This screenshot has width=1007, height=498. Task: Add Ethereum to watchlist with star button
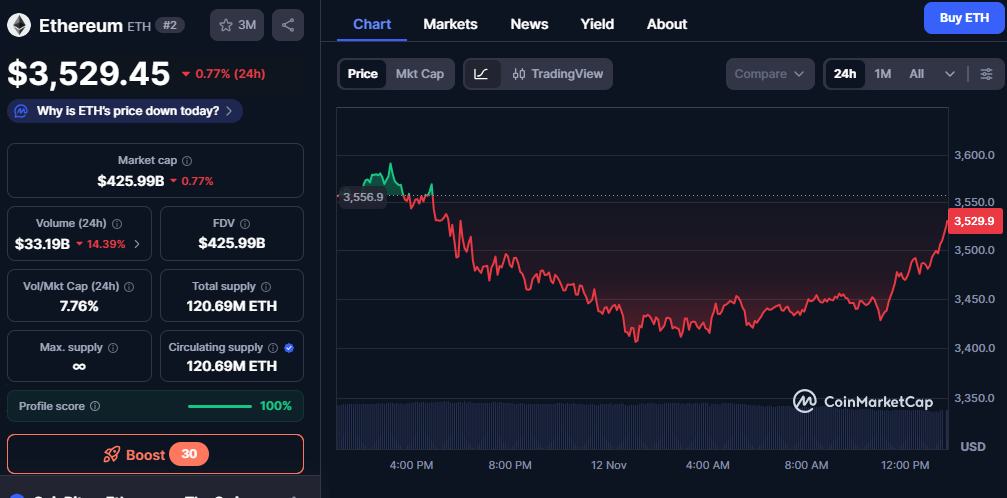[237, 25]
